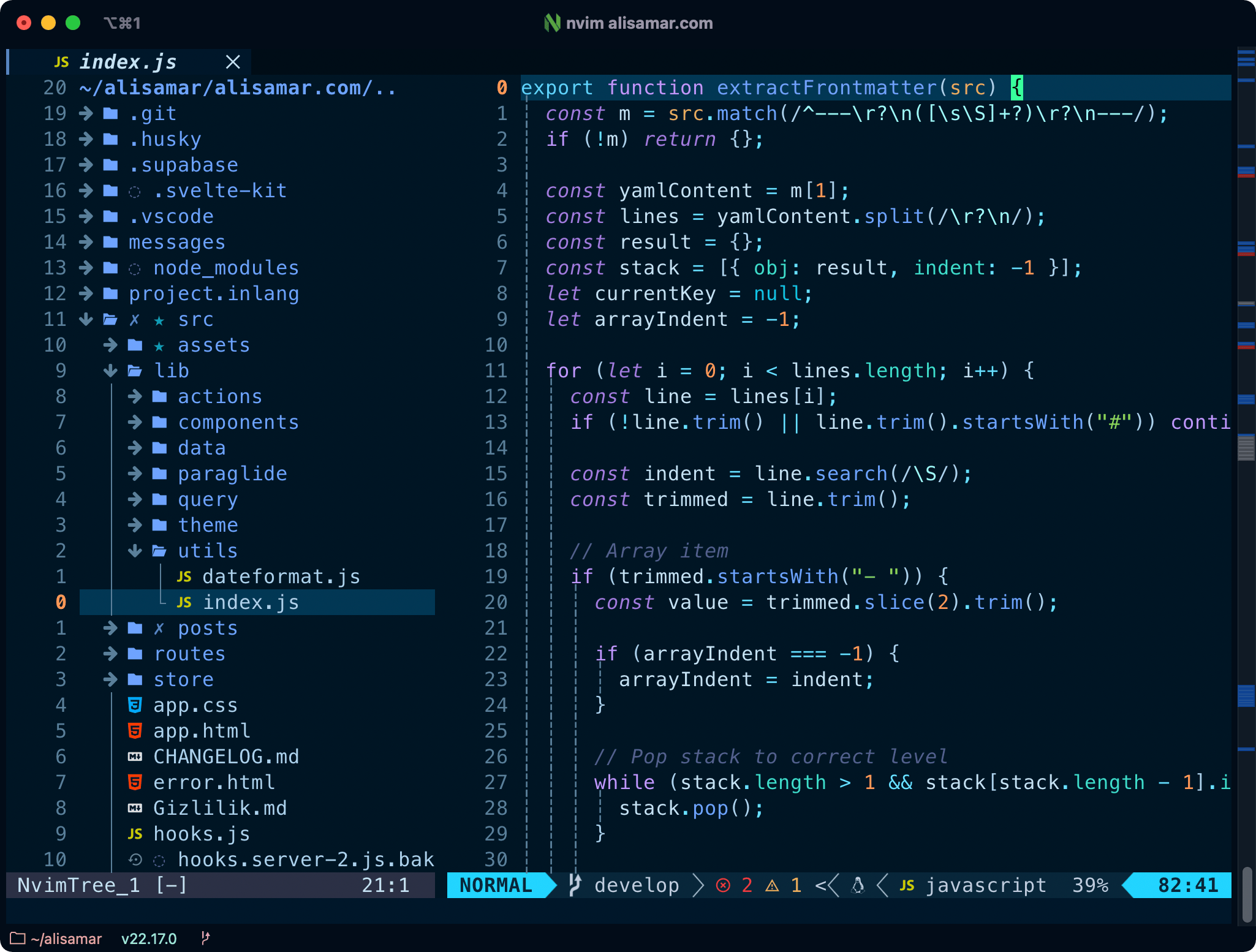The height and width of the screenshot is (952, 1256).
Task: Click the HTML5 icon beside error.html
Action: 135,782
